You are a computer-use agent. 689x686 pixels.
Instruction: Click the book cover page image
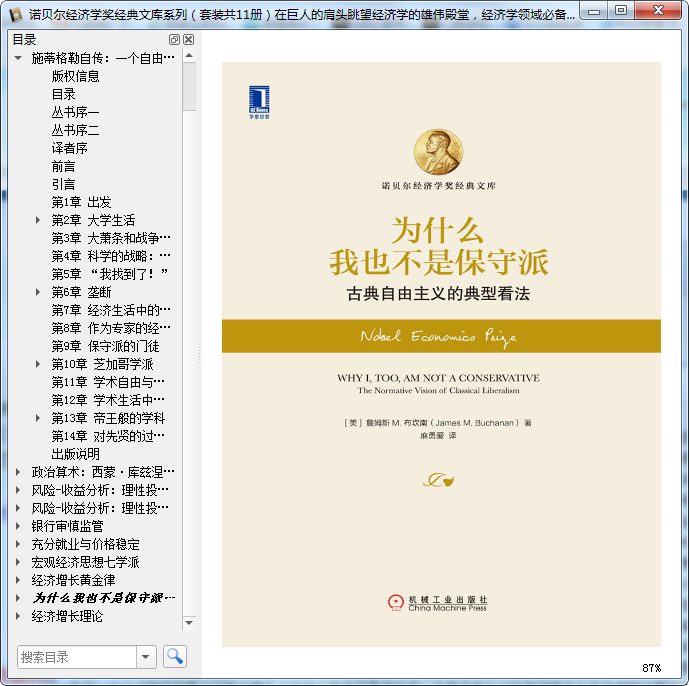pos(441,354)
